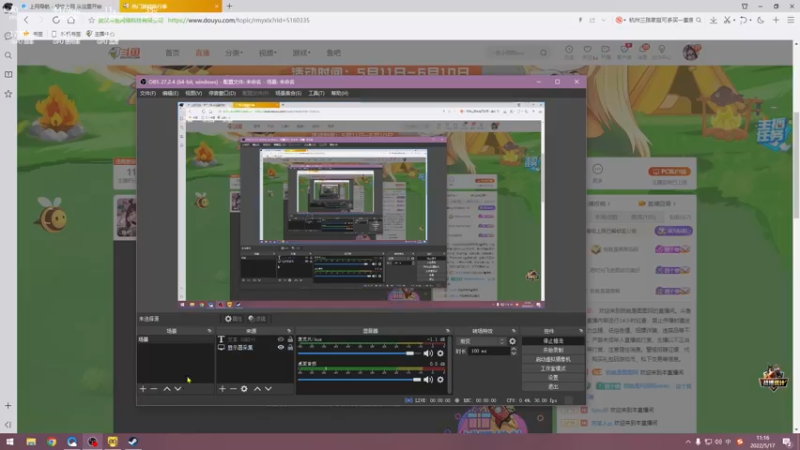
Task: Enable Studio Mode in OBS controls
Action: (553, 368)
